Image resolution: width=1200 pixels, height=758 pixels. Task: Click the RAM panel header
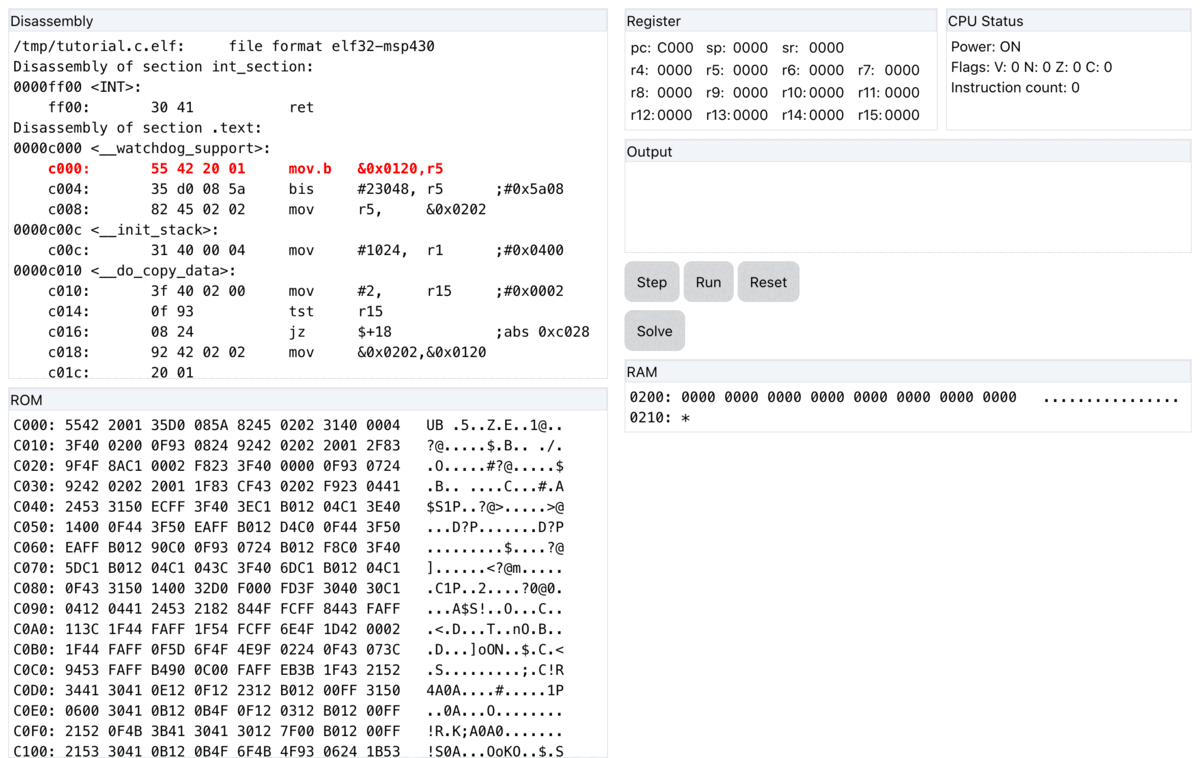pos(908,371)
